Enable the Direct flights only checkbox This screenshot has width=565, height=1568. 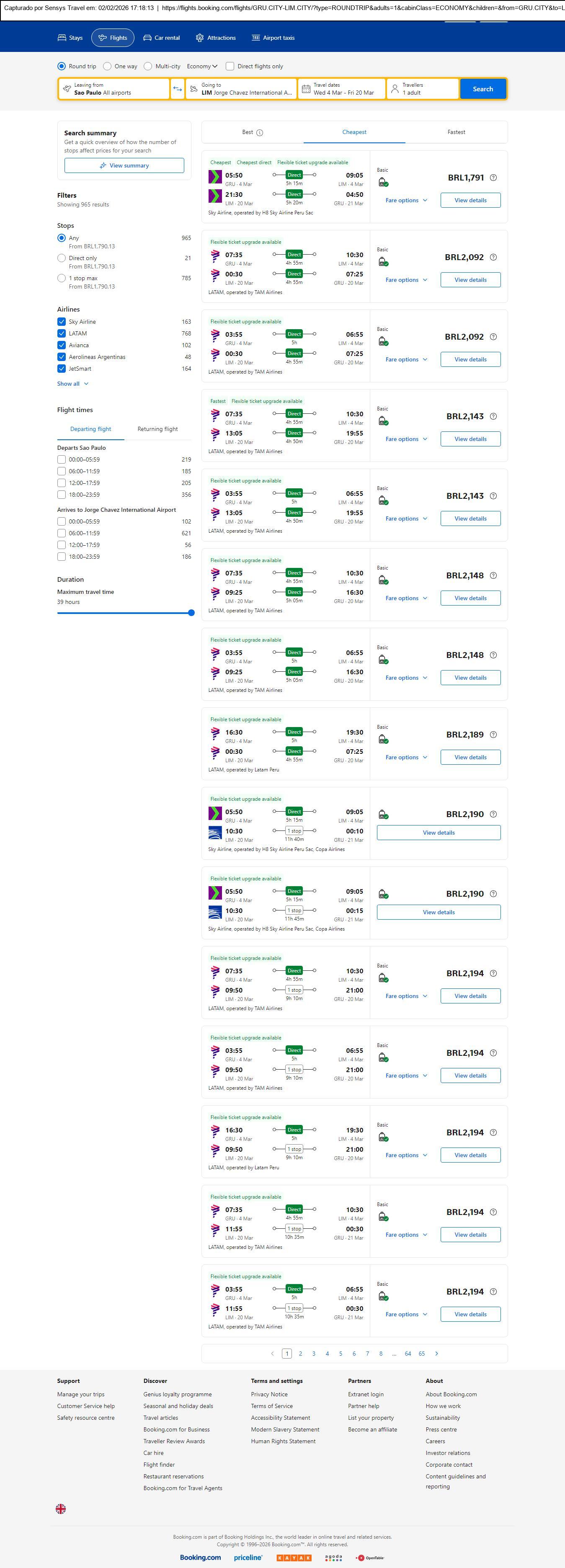click(x=230, y=66)
